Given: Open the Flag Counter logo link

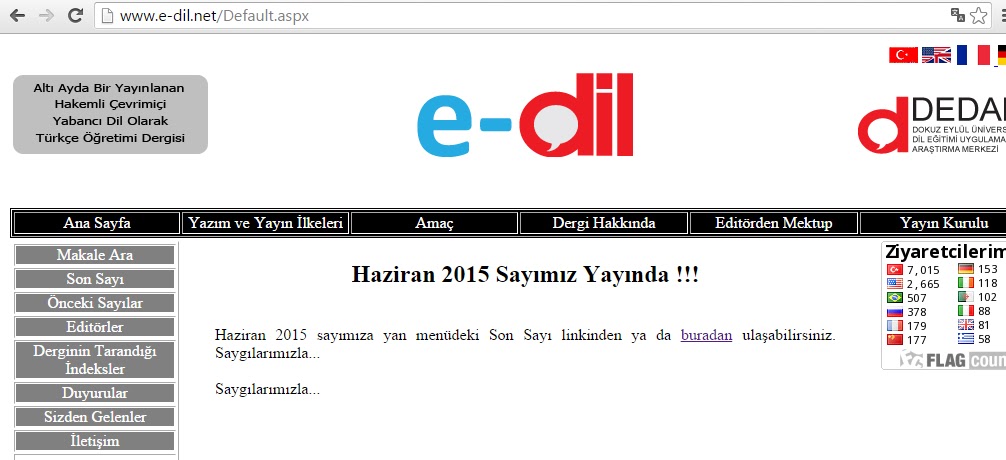Looking at the screenshot, I should [x=952, y=359].
